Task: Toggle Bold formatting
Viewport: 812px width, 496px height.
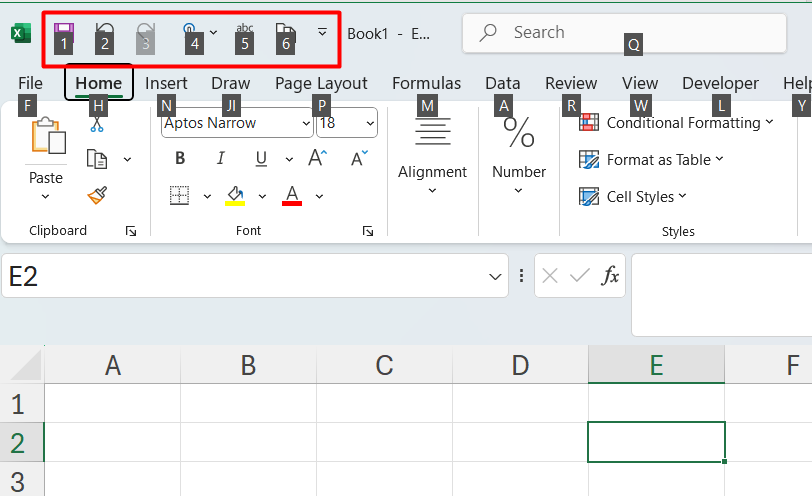Action: [180, 158]
